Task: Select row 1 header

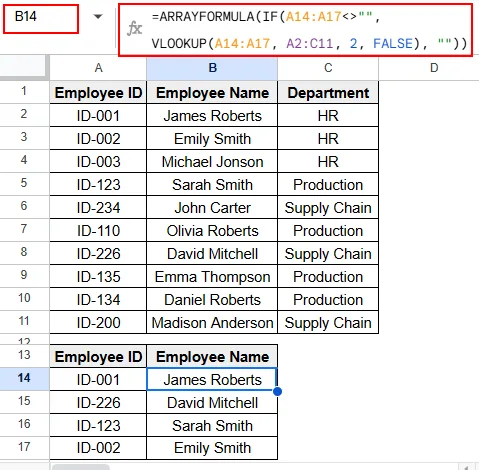Action: point(24,92)
